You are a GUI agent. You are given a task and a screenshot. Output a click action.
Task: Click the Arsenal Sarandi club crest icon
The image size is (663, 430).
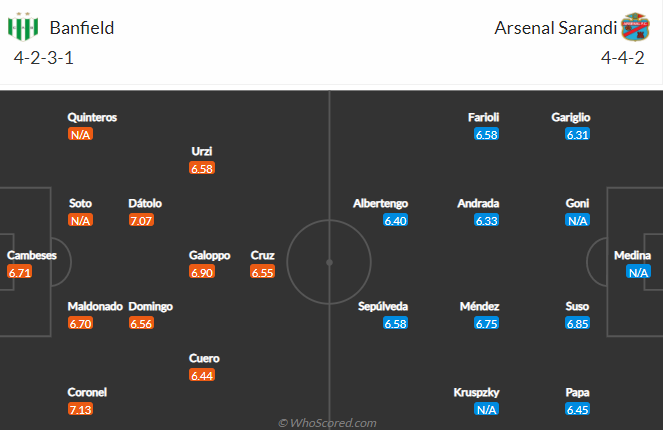(x=635, y=27)
